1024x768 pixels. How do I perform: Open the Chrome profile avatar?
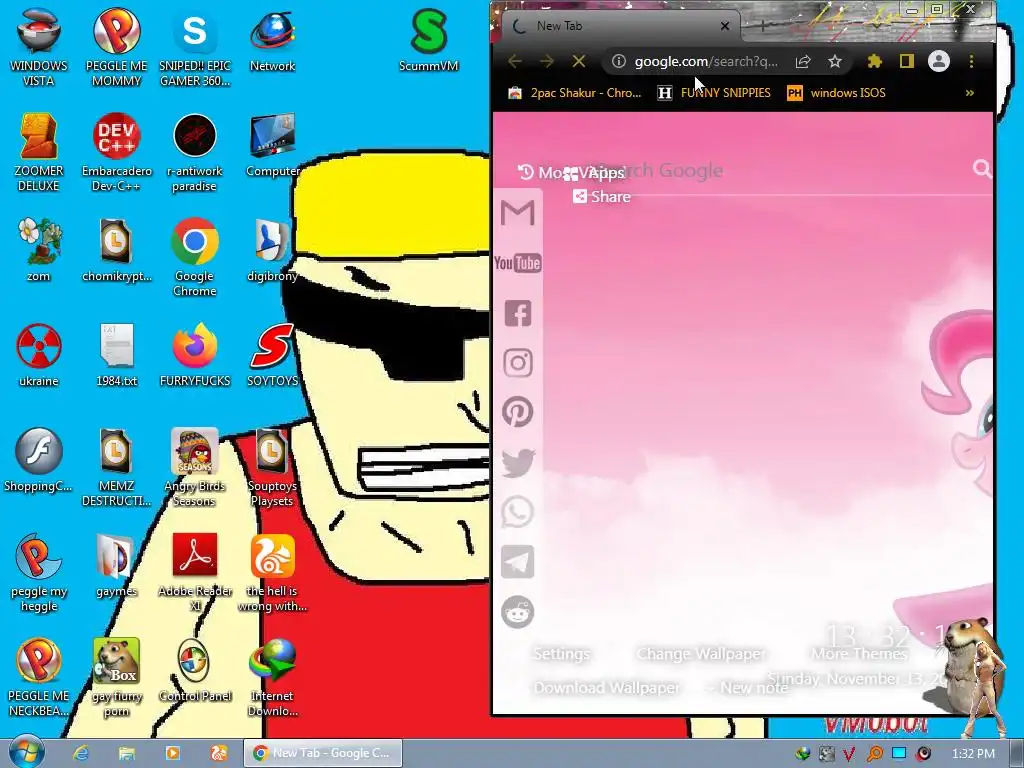point(938,61)
